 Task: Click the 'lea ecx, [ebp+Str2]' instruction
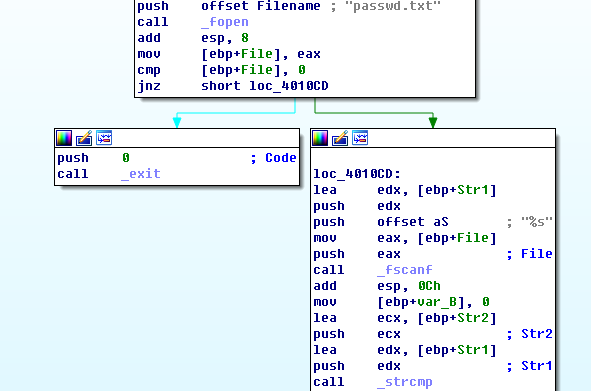point(405,318)
